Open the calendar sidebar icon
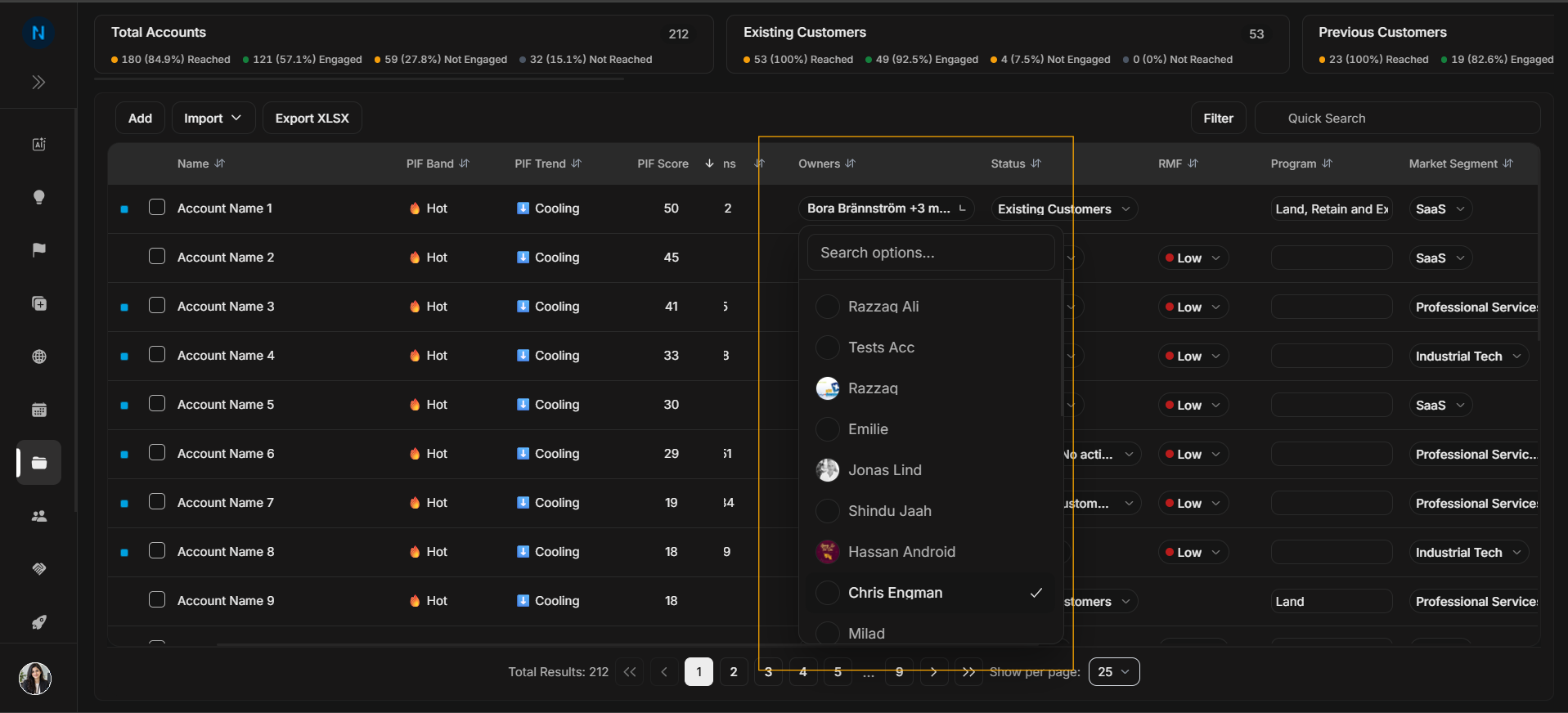 point(38,410)
